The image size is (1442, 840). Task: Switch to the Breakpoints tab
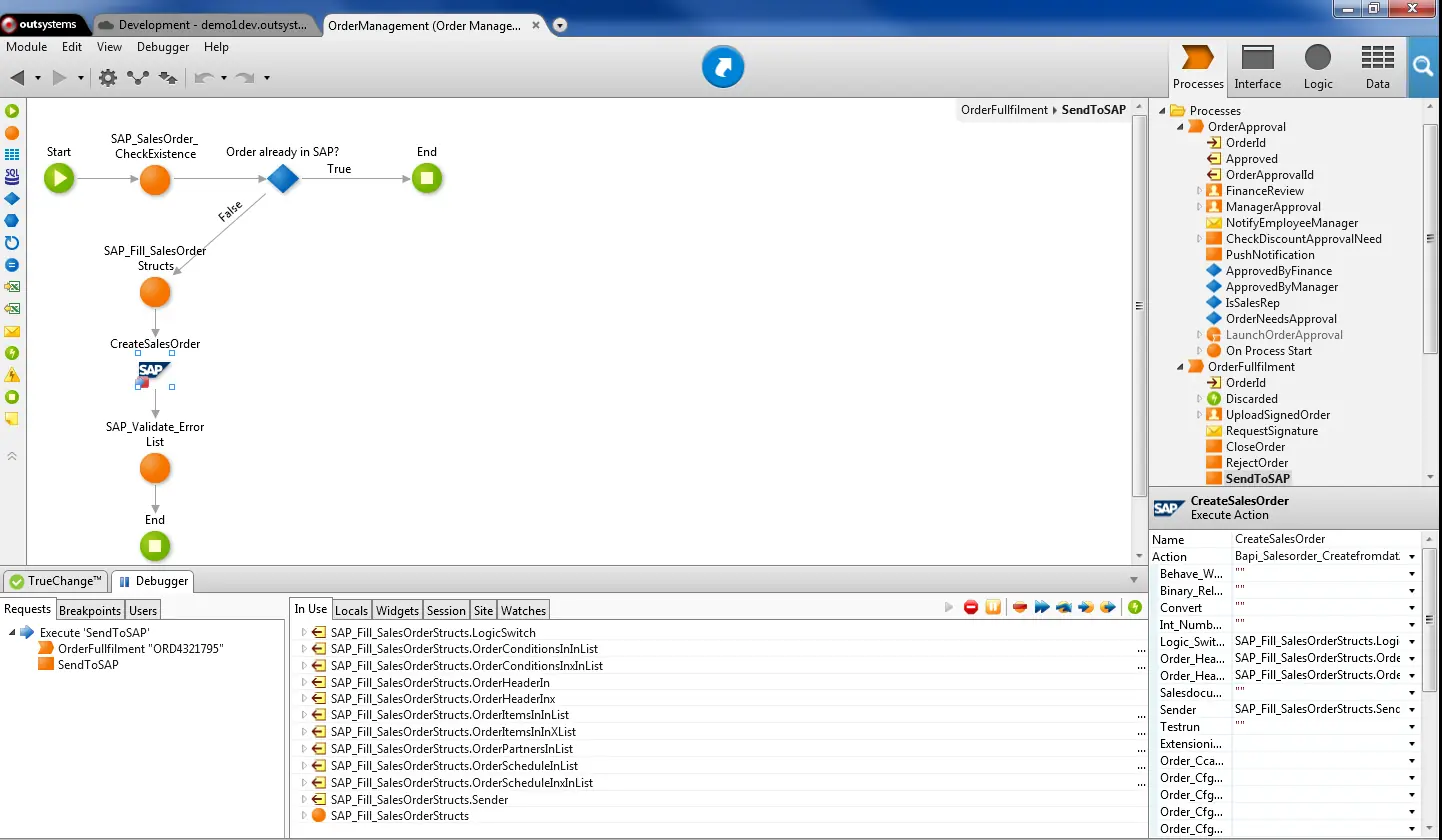point(90,610)
